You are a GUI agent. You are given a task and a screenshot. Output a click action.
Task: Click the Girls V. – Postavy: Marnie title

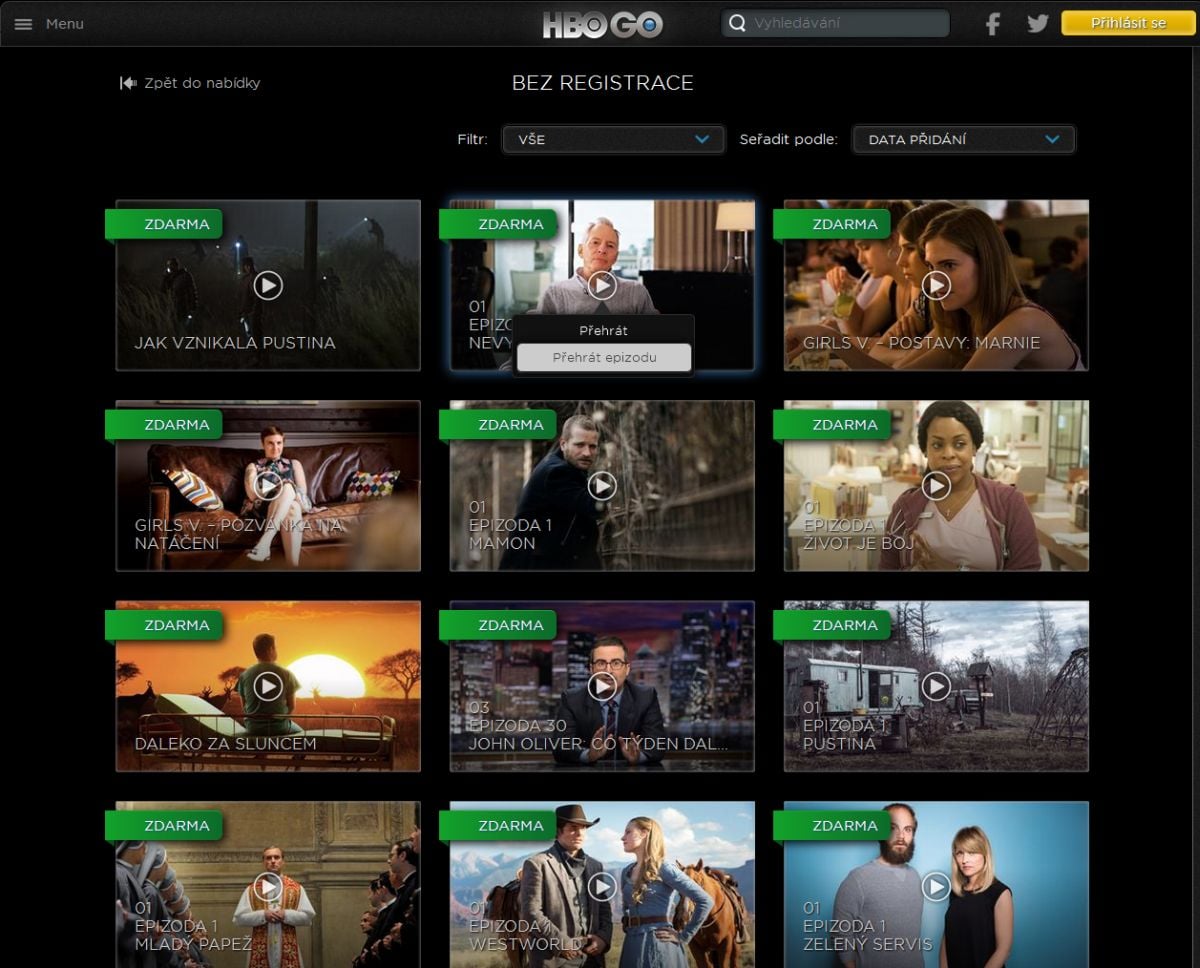coord(921,343)
